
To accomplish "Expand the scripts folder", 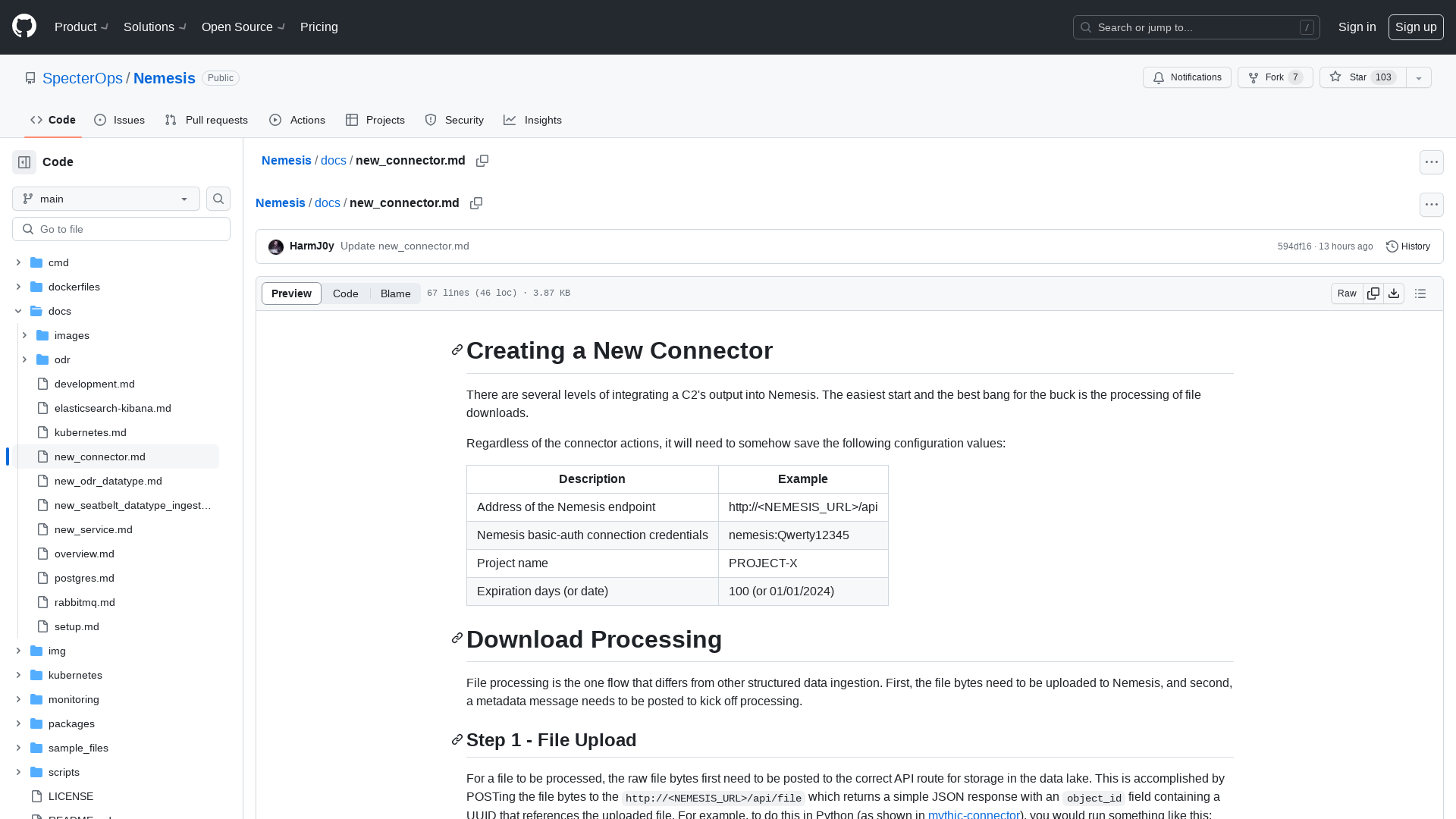I will click(18, 772).
